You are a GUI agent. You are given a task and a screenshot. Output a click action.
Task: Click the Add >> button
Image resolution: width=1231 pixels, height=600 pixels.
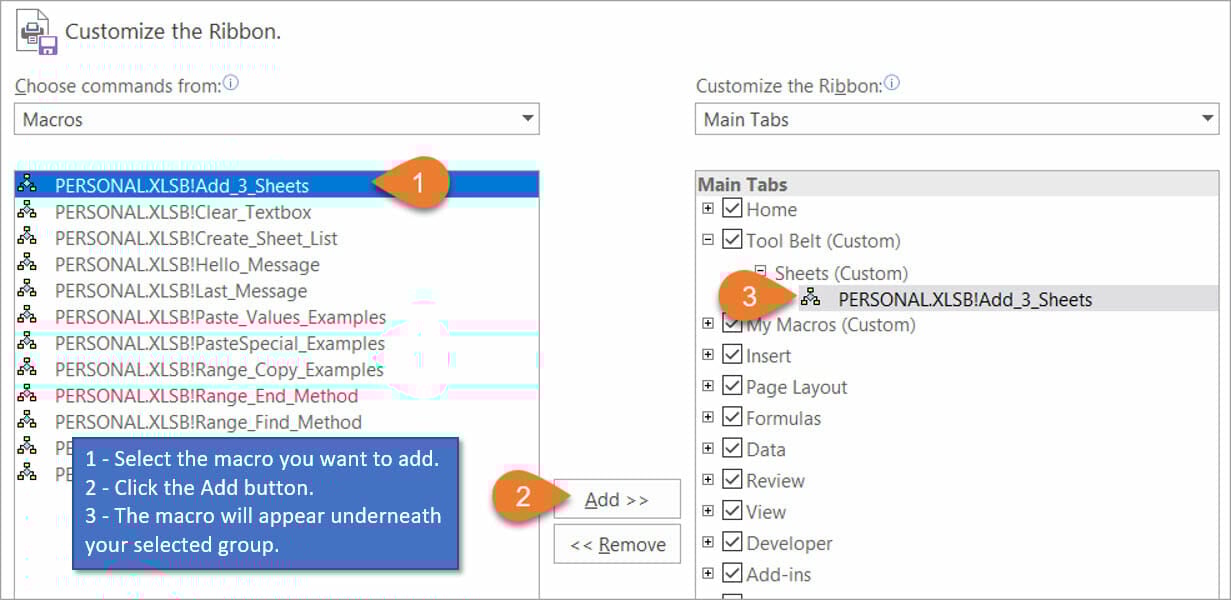(616, 499)
